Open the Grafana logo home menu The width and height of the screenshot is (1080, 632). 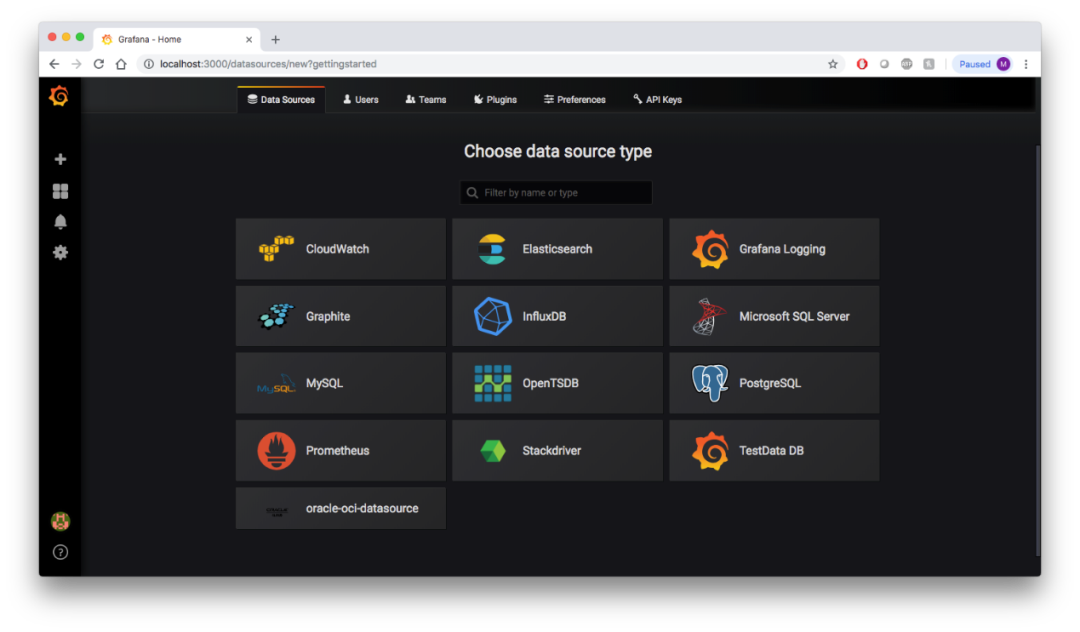[x=59, y=96]
